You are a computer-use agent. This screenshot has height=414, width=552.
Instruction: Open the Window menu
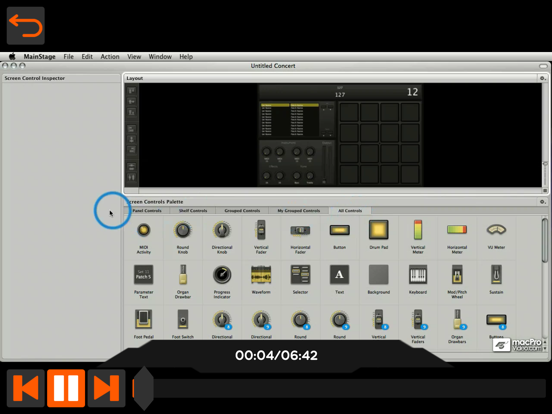click(x=160, y=56)
